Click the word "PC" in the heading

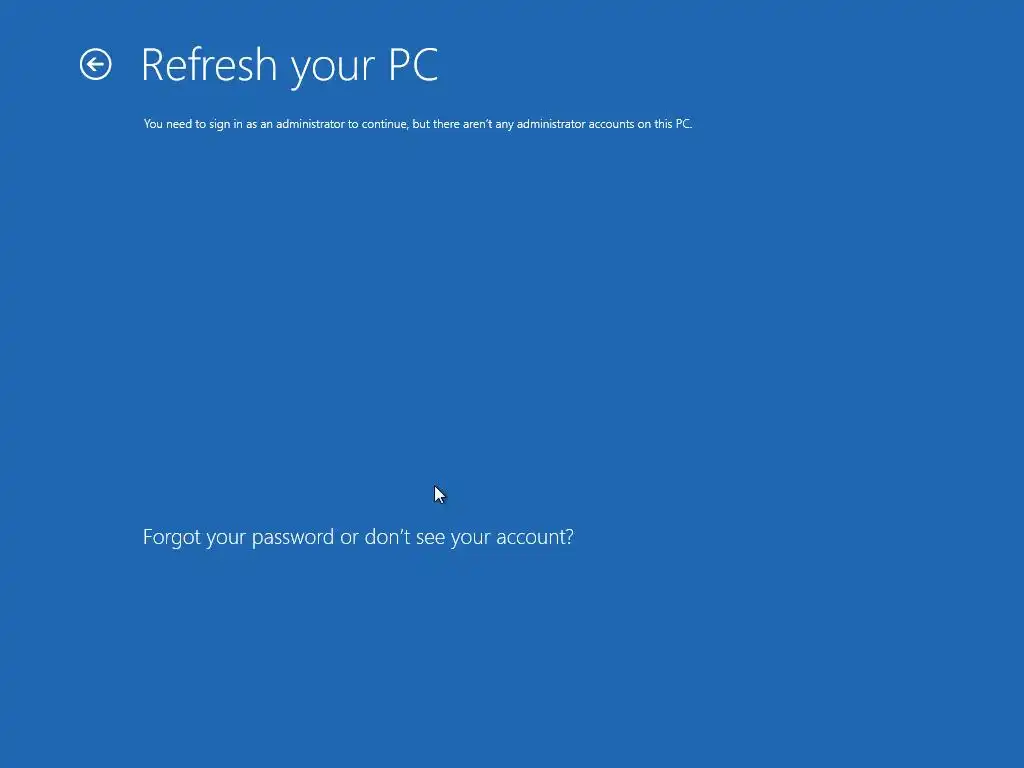413,65
